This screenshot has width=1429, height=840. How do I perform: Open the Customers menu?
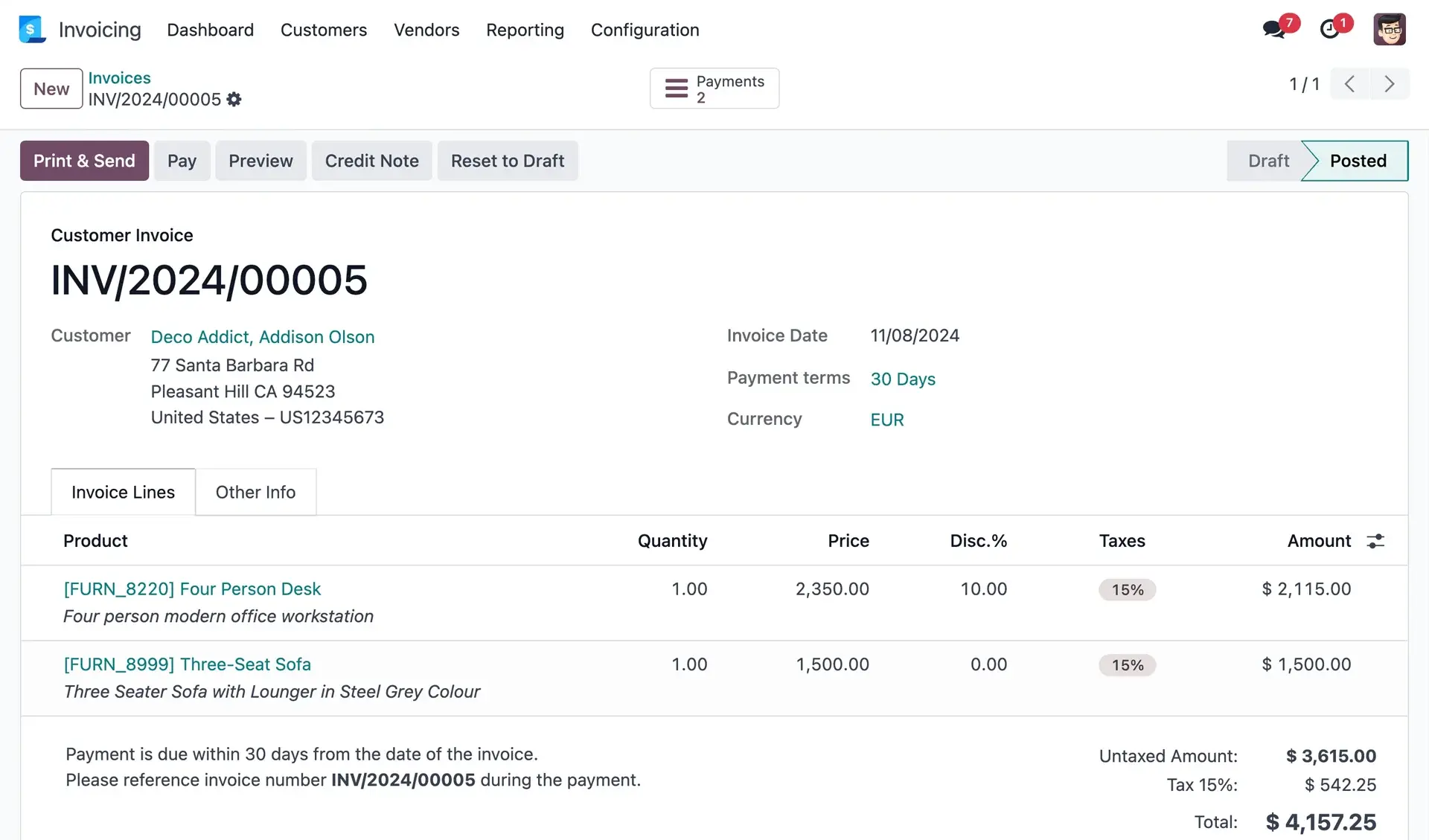point(323,30)
